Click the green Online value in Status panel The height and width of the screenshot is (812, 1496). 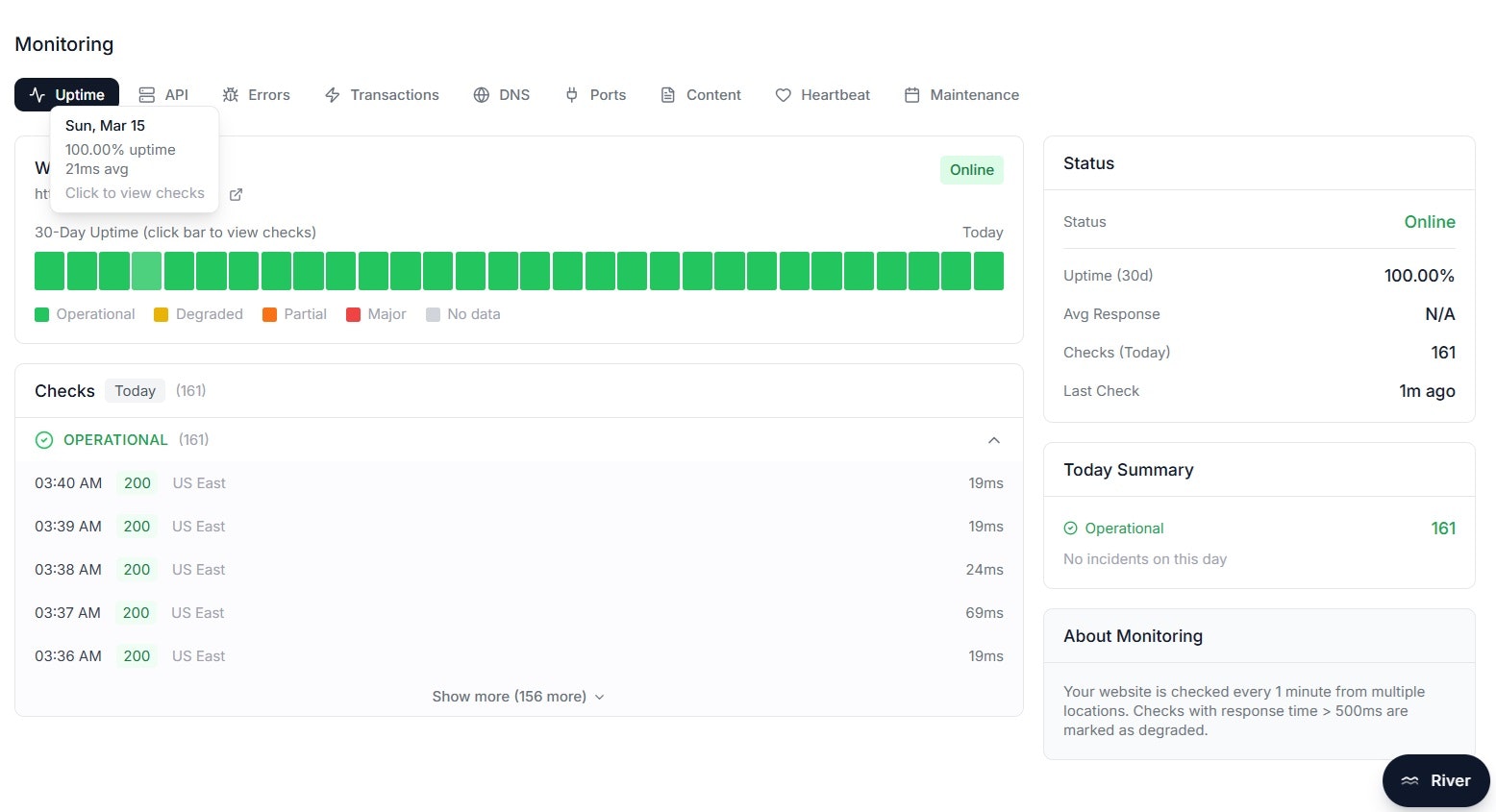[1430, 222]
